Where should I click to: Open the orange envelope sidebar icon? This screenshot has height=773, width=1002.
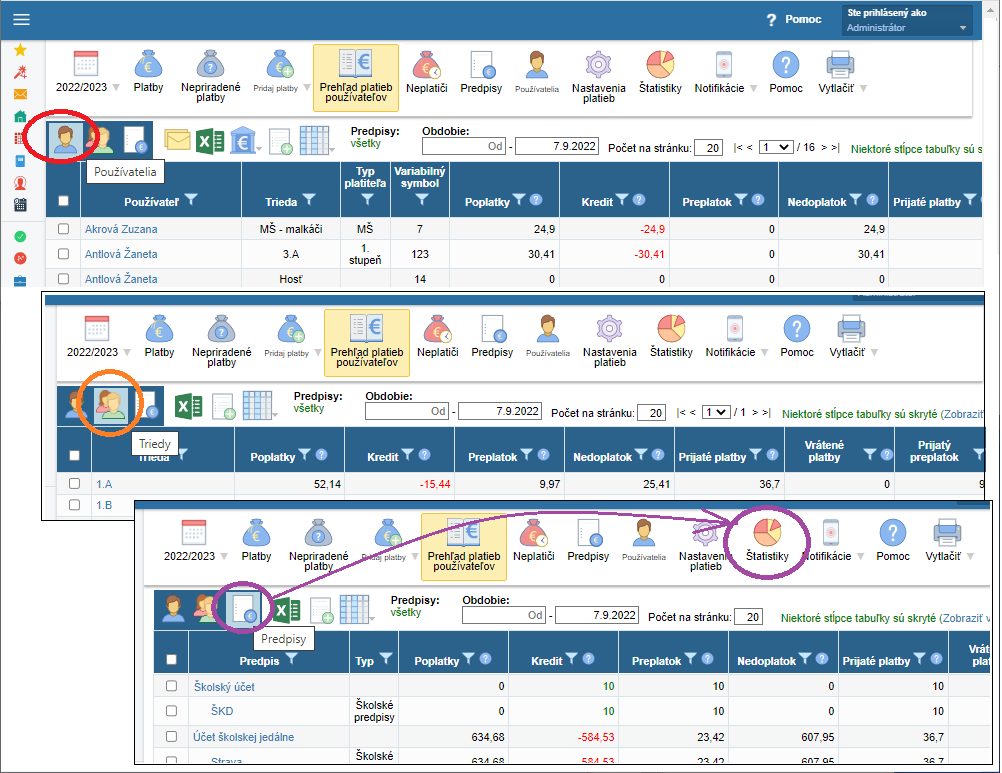click(20, 94)
